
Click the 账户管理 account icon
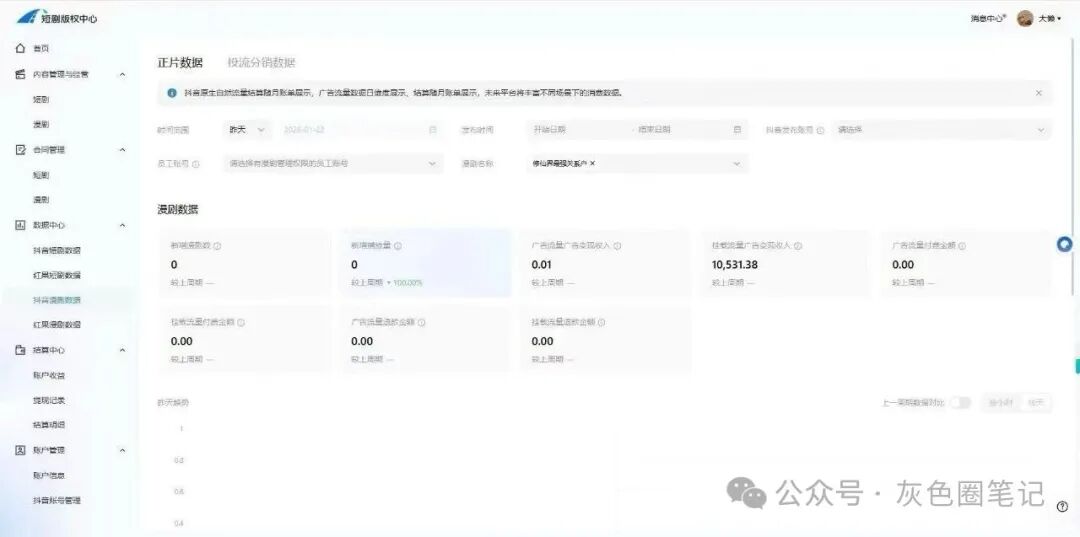[21, 450]
